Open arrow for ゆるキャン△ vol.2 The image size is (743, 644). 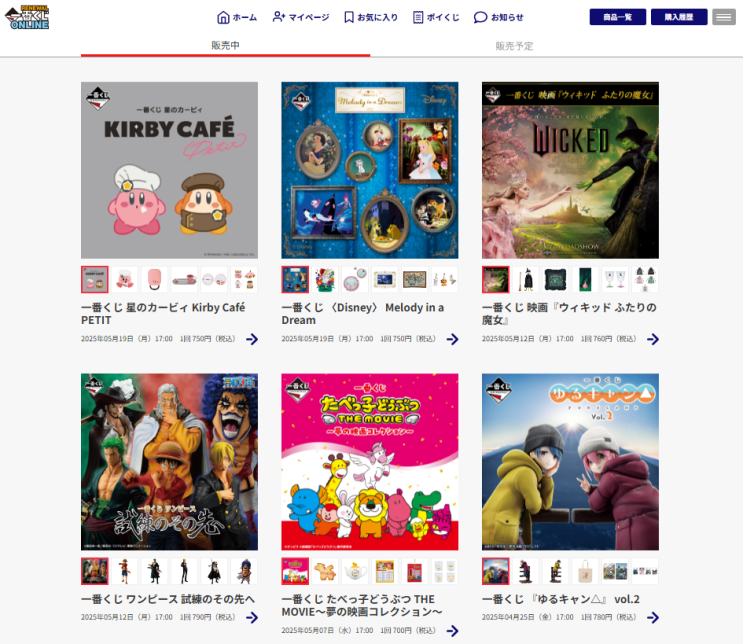(x=653, y=617)
